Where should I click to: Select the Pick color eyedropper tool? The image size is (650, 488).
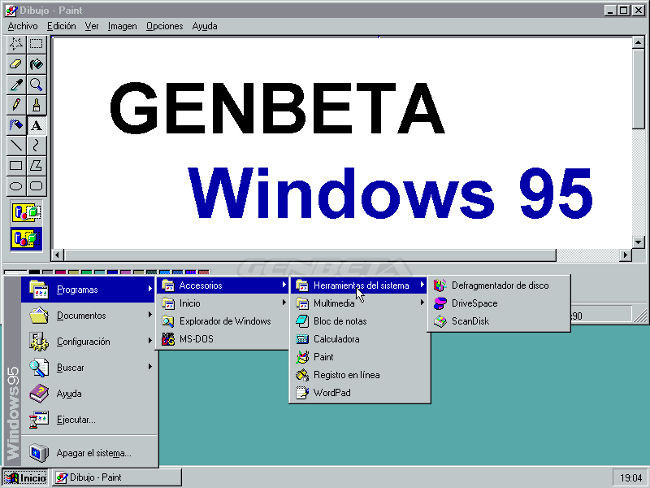[x=16, y=85]
